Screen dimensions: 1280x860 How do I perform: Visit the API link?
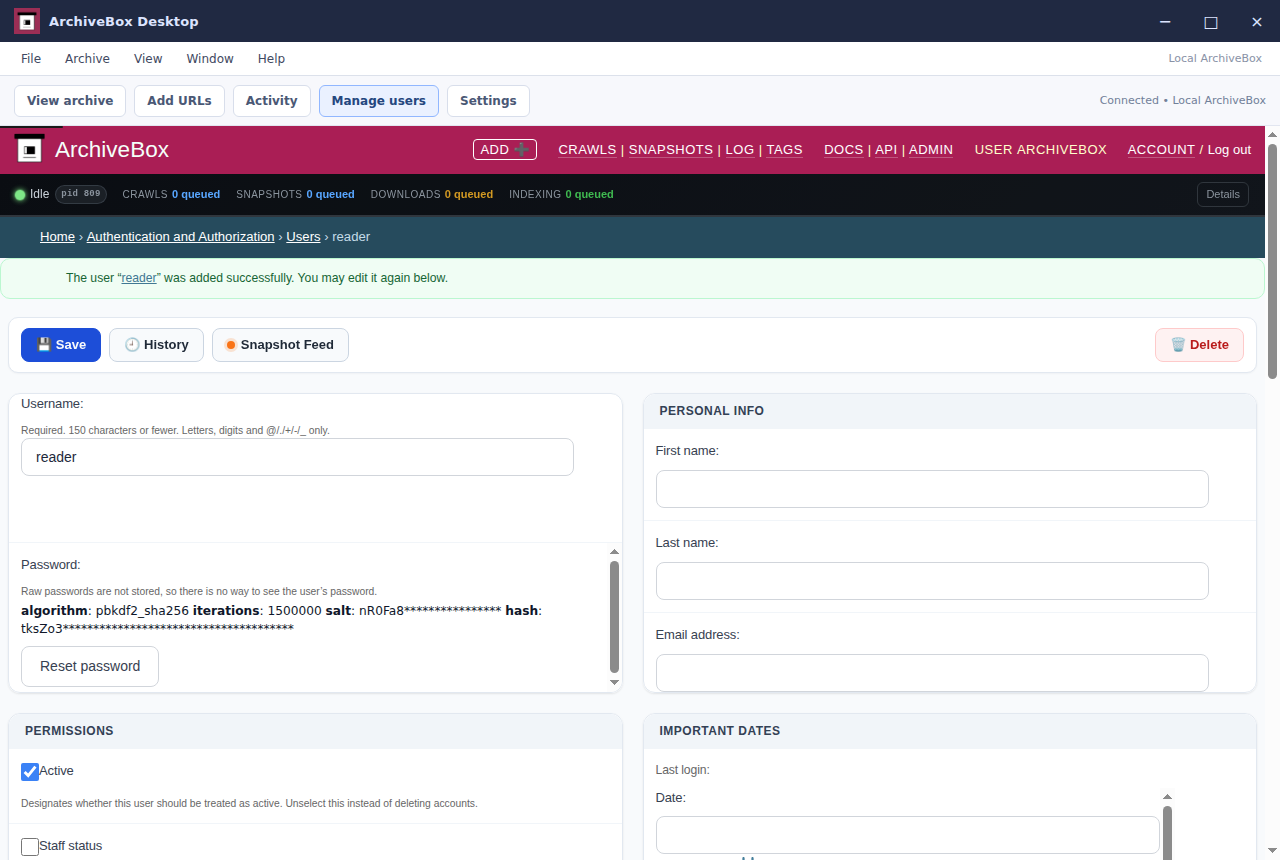point(886,150)
